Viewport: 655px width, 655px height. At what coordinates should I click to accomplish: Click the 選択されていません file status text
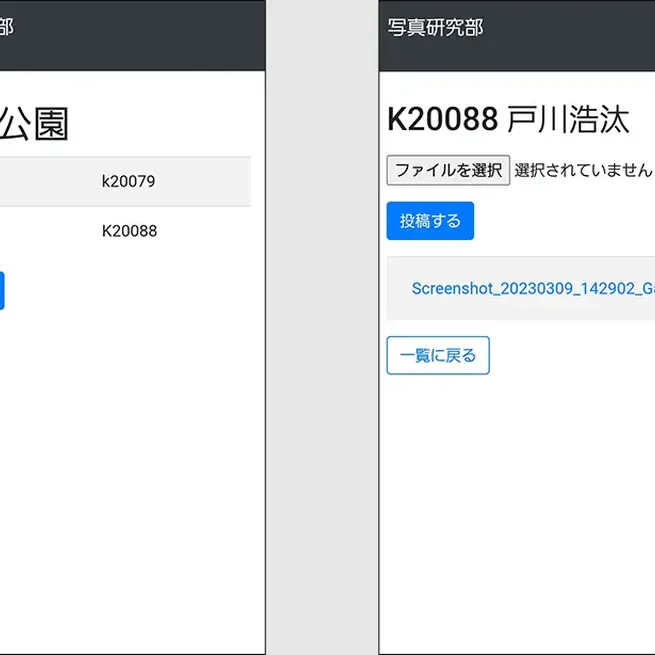[583, 170]
